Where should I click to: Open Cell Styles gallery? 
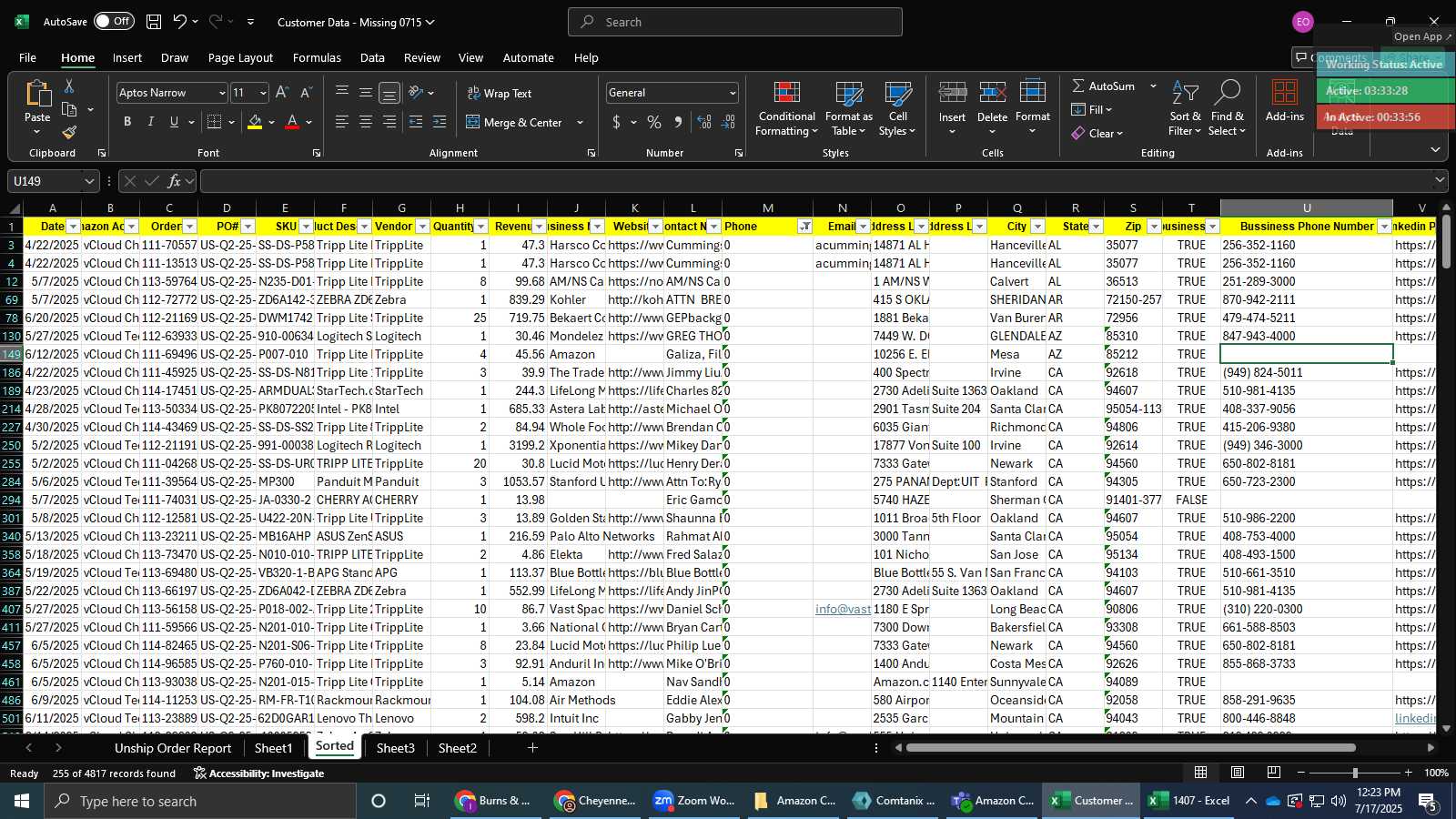[x=897, y=109]
